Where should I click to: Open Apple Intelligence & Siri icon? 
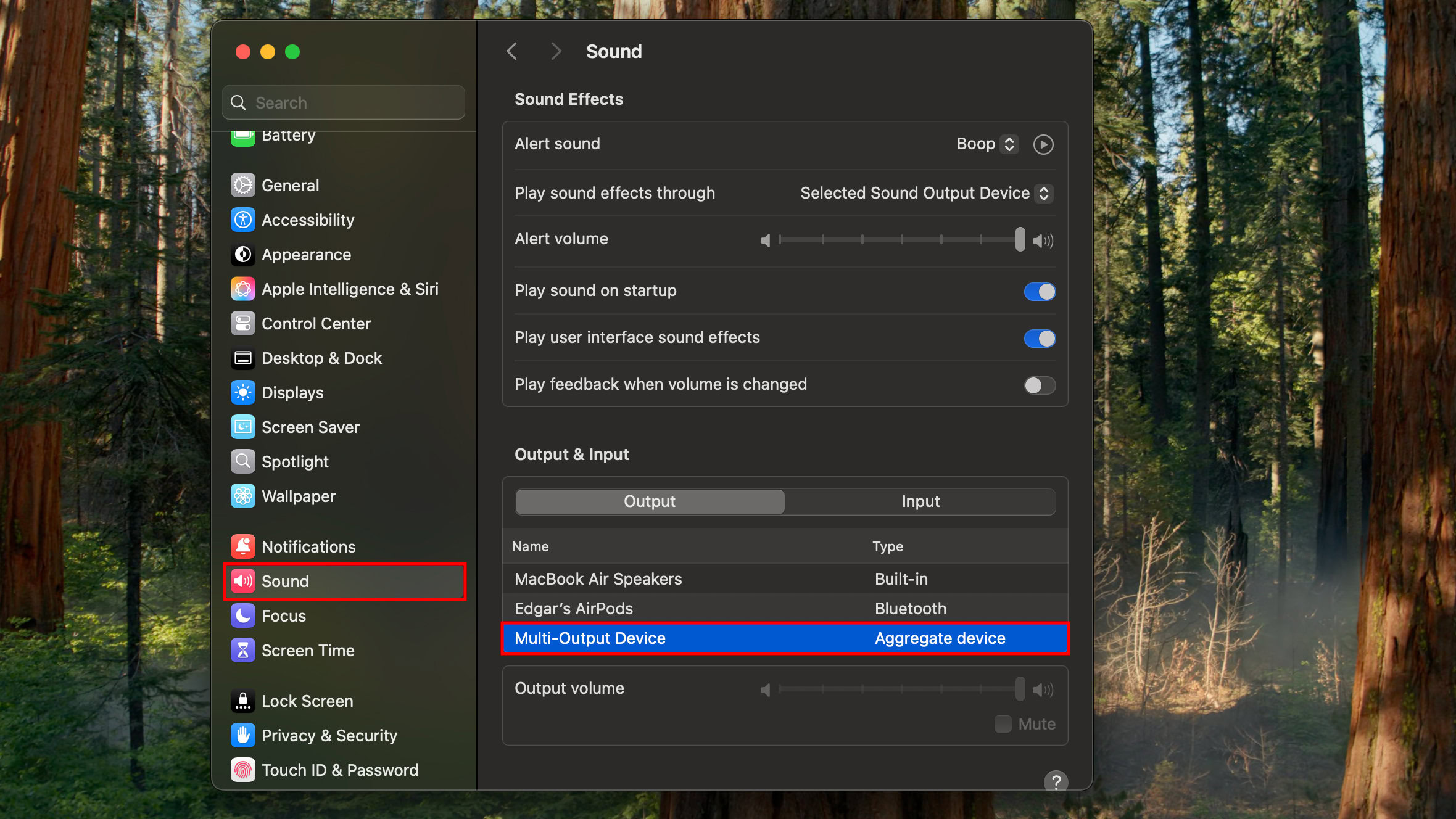(x=242, y=289)
